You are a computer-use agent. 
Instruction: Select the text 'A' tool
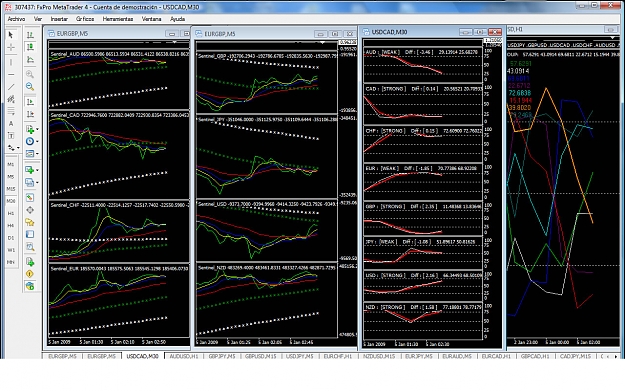point(11,124)
